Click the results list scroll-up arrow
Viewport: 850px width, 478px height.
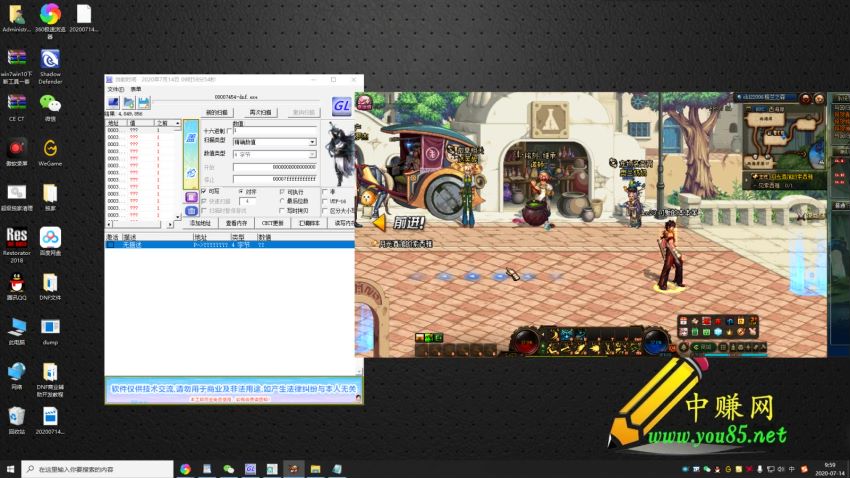point(177,124)
